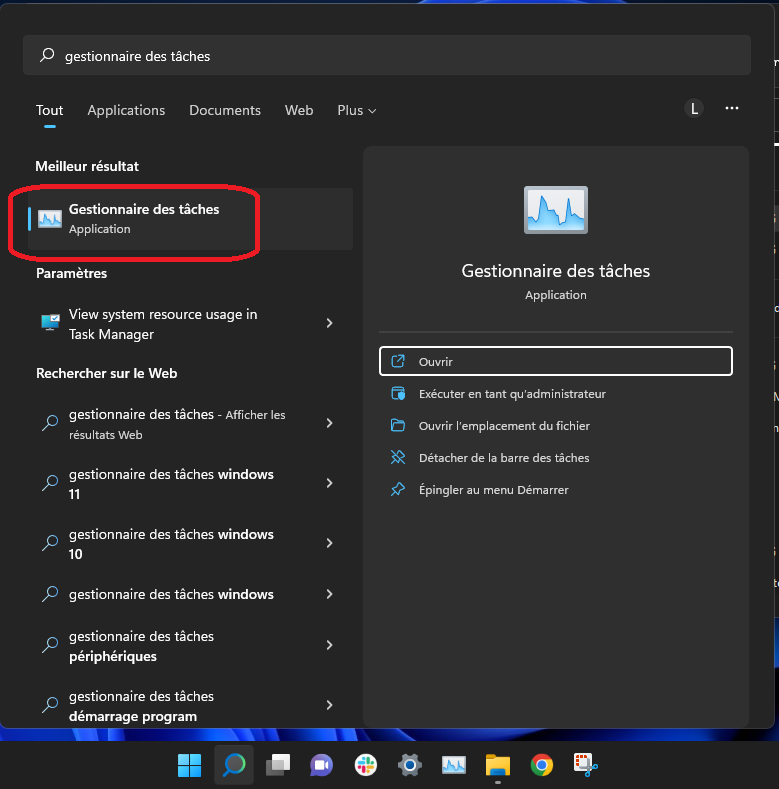Viewport: 779px width, 789px height.
Task: Click in the search text field
Action: pos(400,56)
